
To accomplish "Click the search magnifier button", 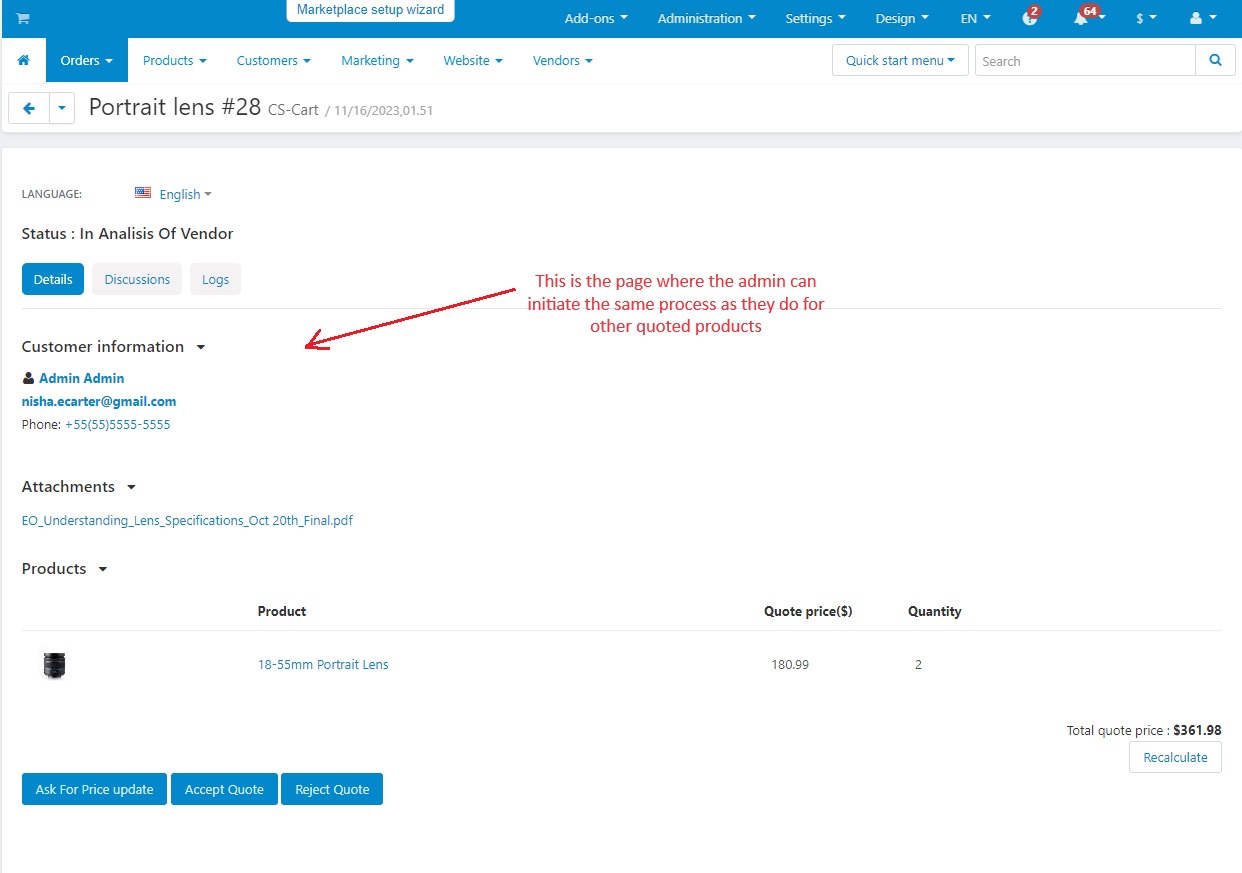I will [1215, 61].
